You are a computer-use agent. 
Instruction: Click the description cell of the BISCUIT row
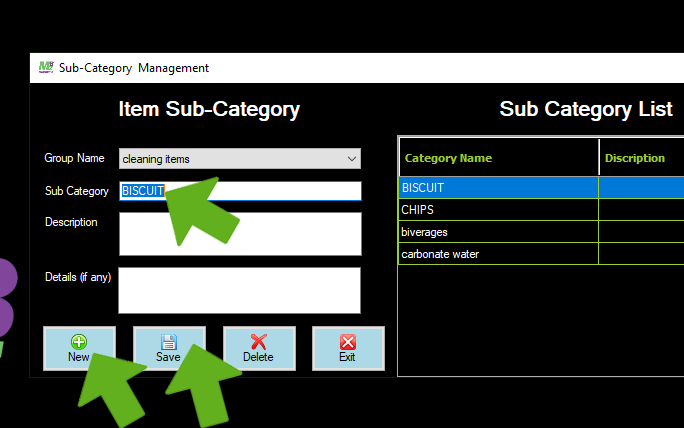pos(640,187)
